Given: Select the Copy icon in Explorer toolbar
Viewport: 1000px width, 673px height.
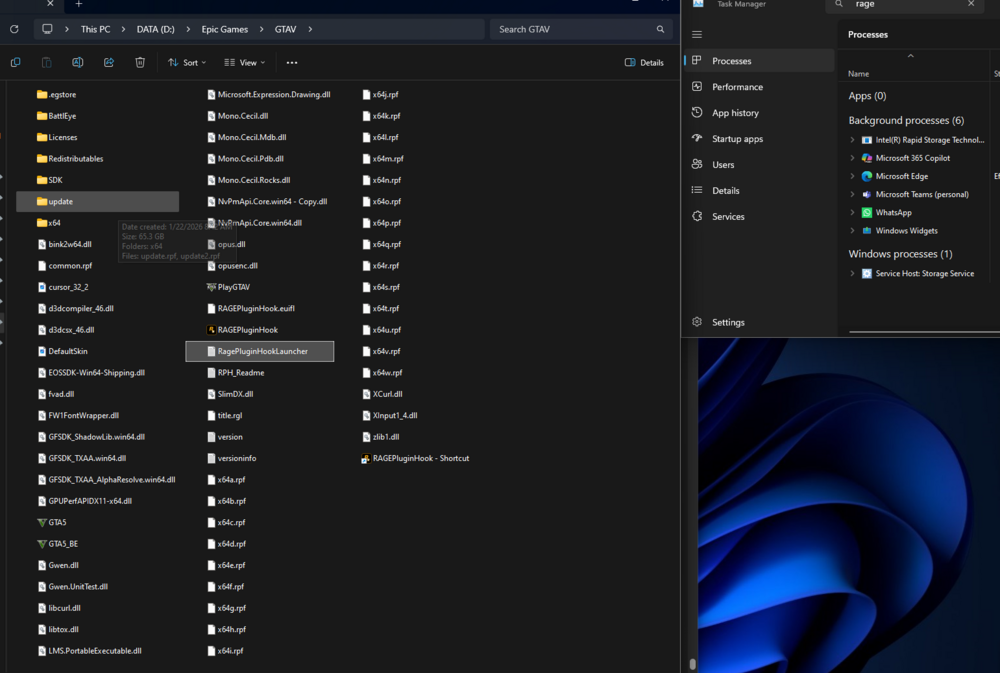Looking at the screenshot, I should coord(15,62).
